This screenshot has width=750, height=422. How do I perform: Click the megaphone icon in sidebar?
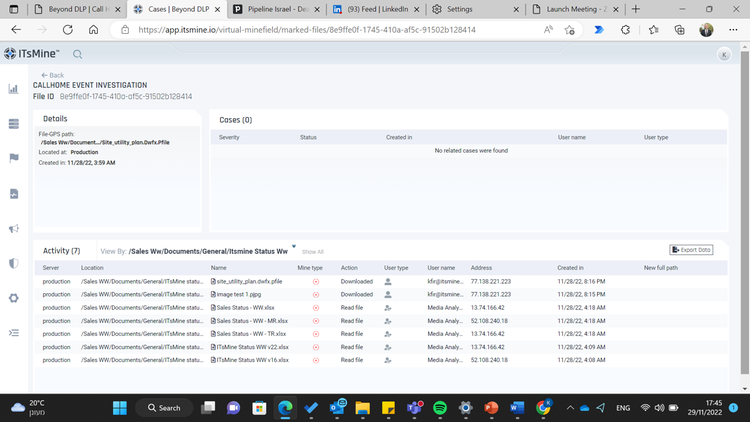tap(14, 228)
